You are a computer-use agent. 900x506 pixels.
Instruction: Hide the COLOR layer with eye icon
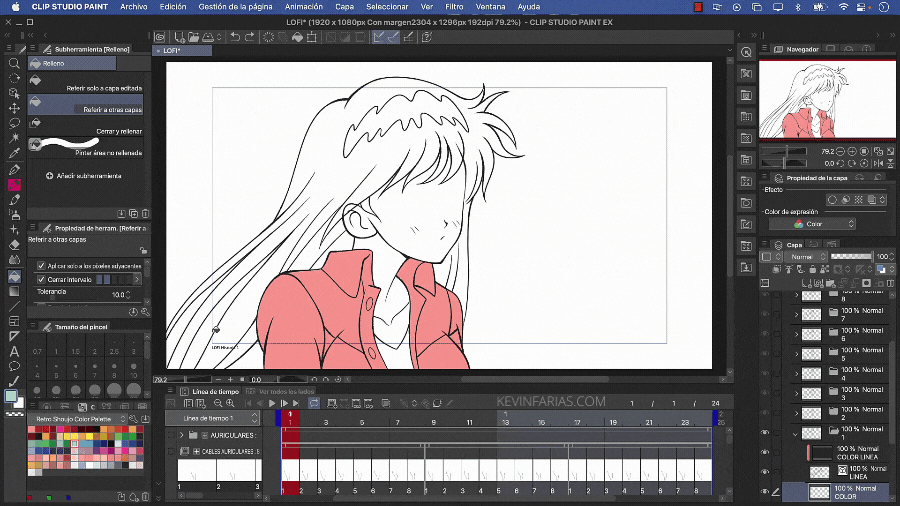tap(765, 491)
